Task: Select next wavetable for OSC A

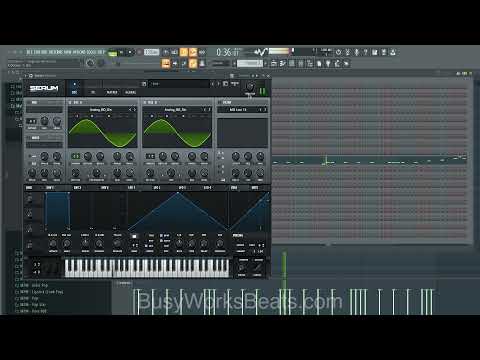Action: (x=135, y=110)
